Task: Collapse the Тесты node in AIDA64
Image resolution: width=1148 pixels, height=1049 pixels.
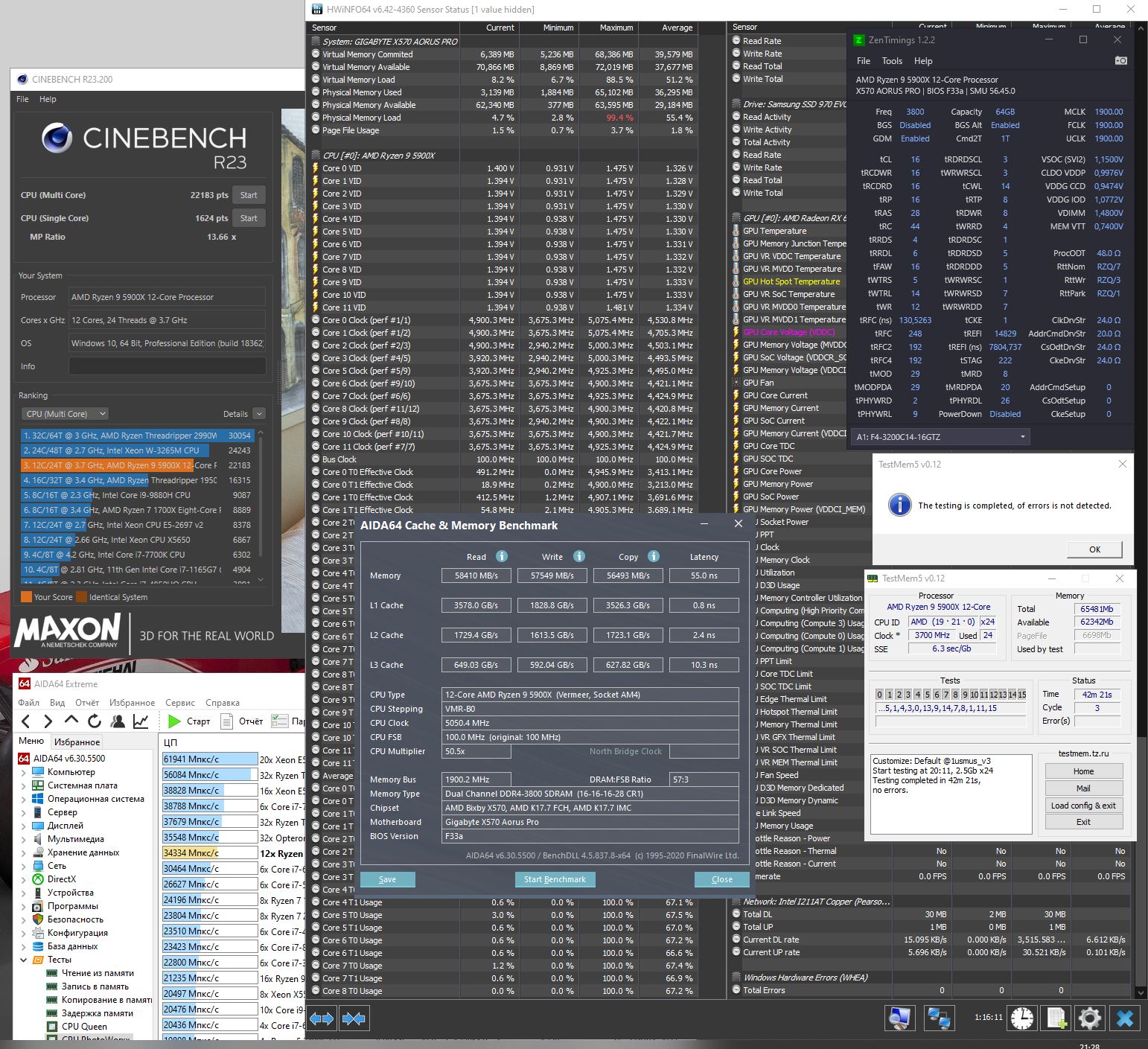Action: click(23, 960)
